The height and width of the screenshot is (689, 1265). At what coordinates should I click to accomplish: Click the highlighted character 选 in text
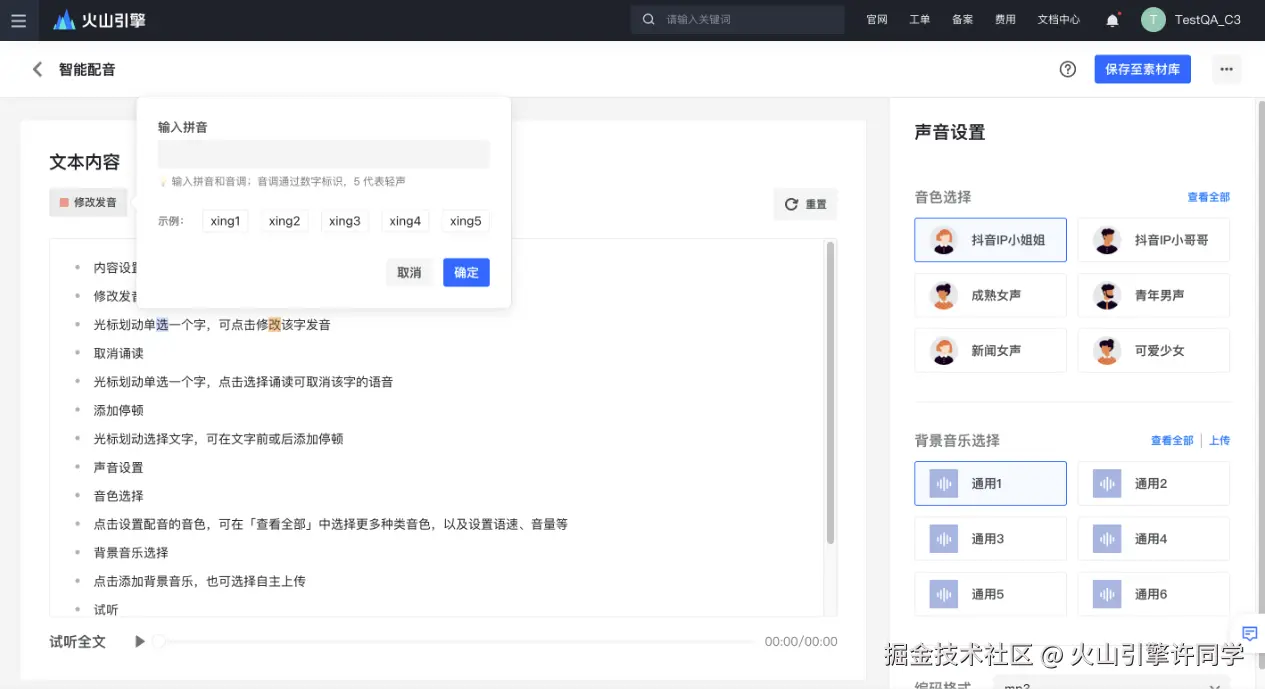coord(162,325)
